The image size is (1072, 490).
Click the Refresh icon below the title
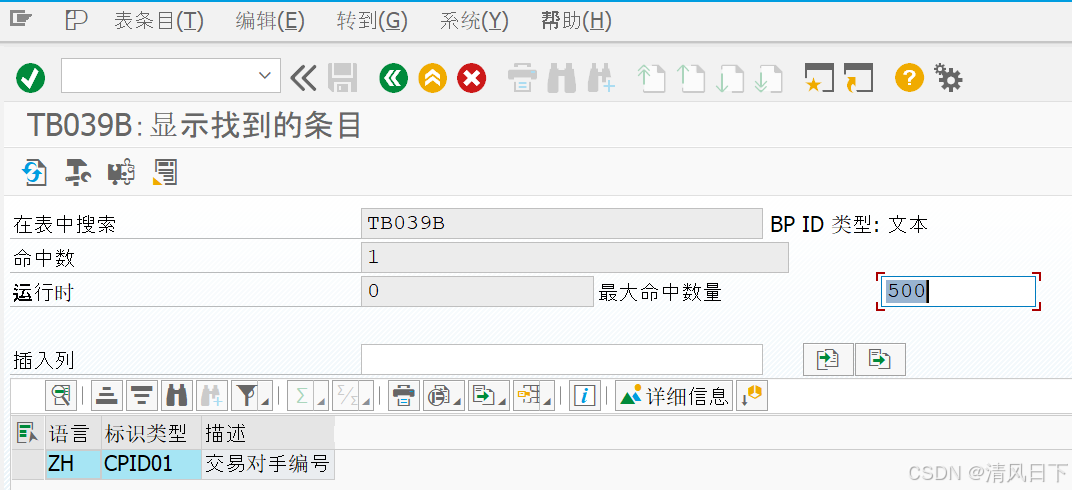[x=34, y=172]
